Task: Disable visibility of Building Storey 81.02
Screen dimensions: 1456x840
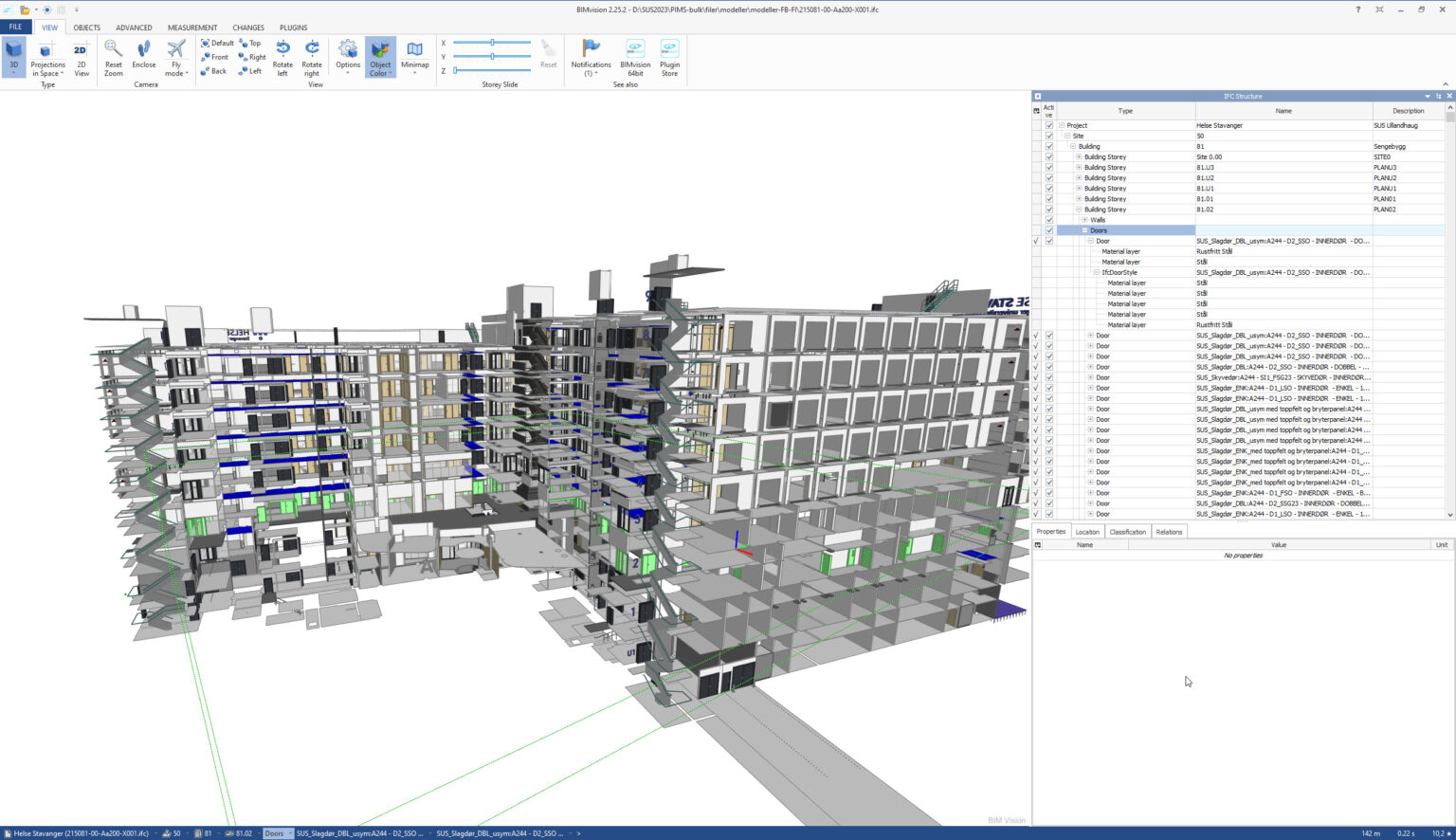Action: [x=1049, y=209]
